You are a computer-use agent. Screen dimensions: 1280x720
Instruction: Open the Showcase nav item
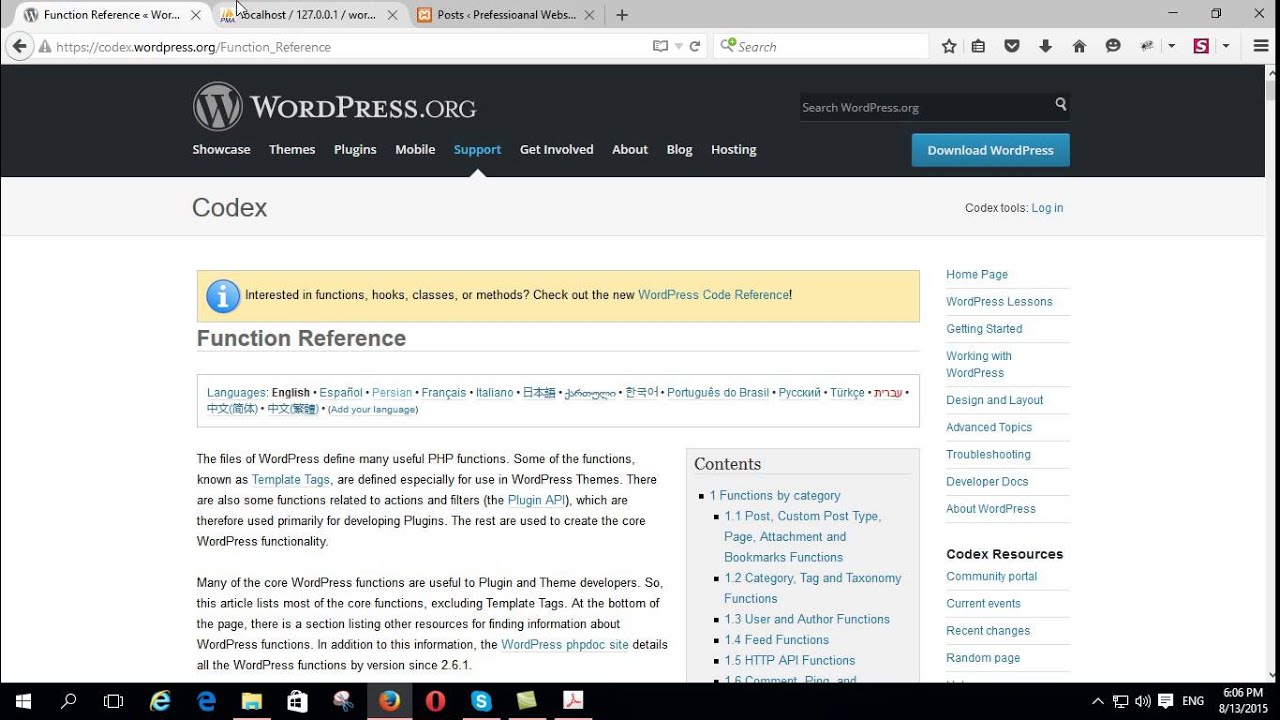point(221,149)
